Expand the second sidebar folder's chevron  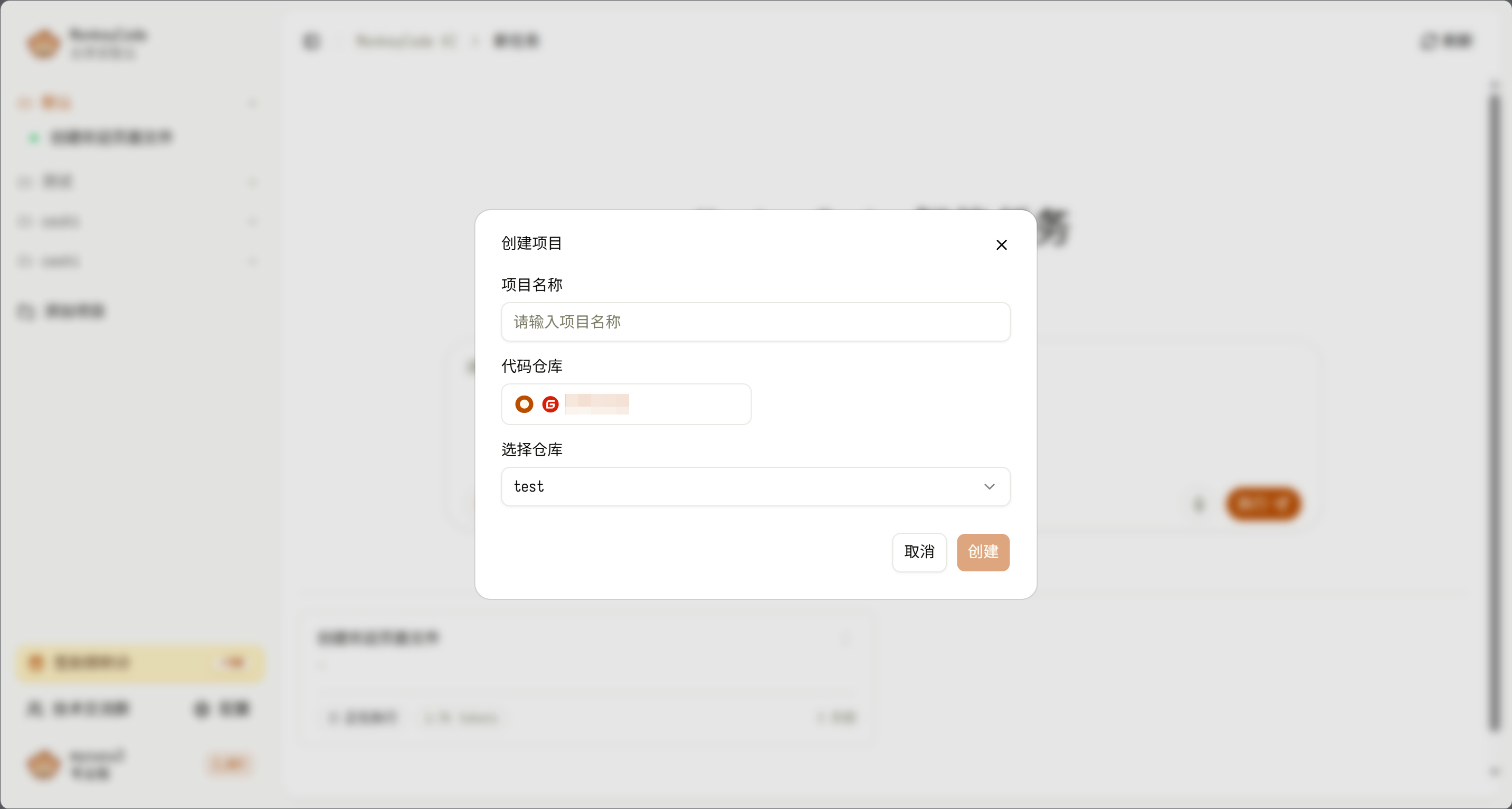pos(252,182)
